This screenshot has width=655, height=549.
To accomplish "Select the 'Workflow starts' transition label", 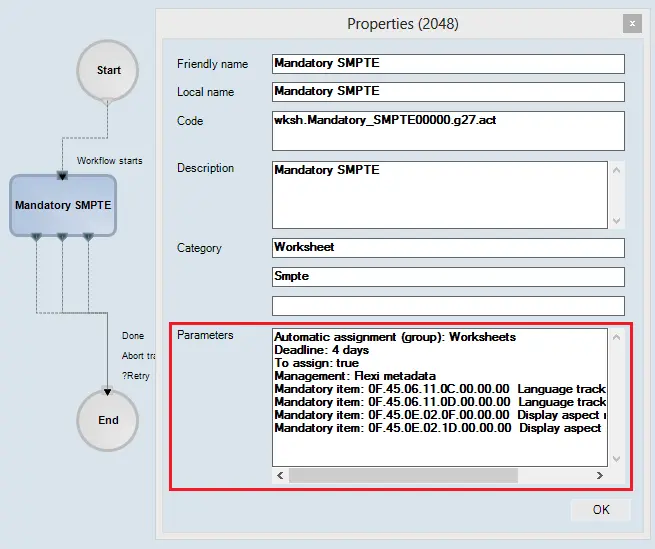I will 109,160.
